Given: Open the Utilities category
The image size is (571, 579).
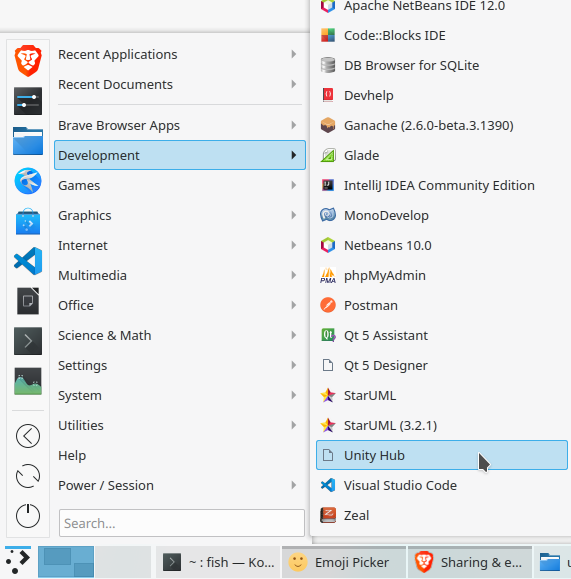Looking at the screenshot, I should tap(180, 425).
